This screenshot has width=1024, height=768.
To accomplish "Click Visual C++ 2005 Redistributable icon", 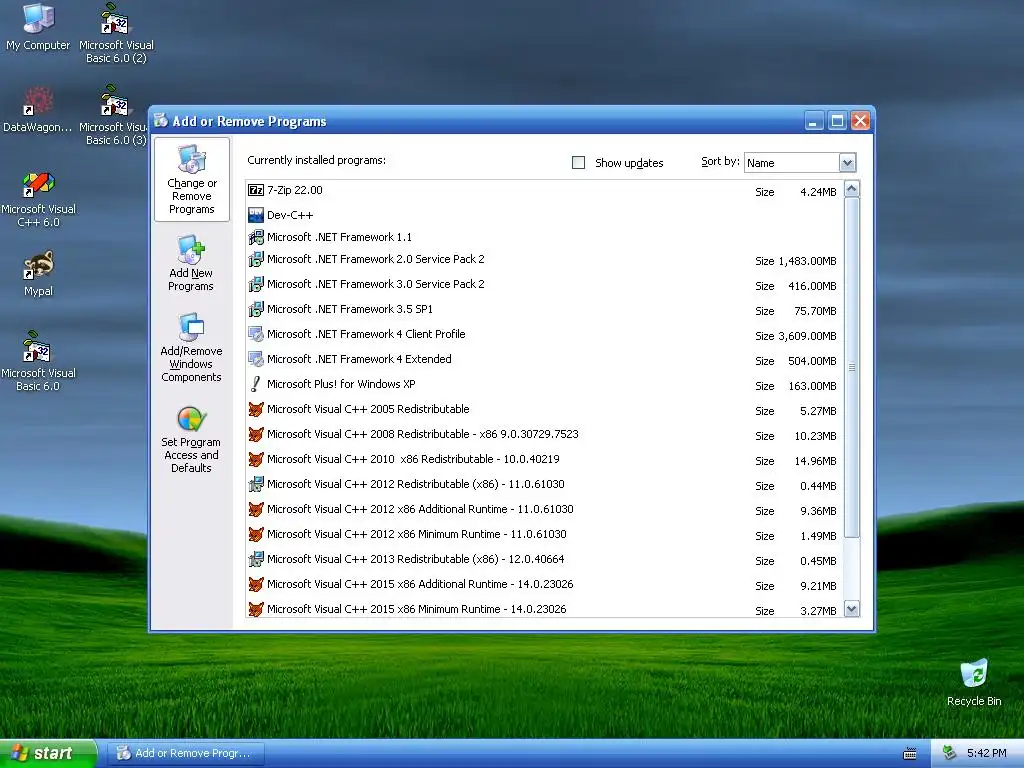I will click(x=256, y=409).
